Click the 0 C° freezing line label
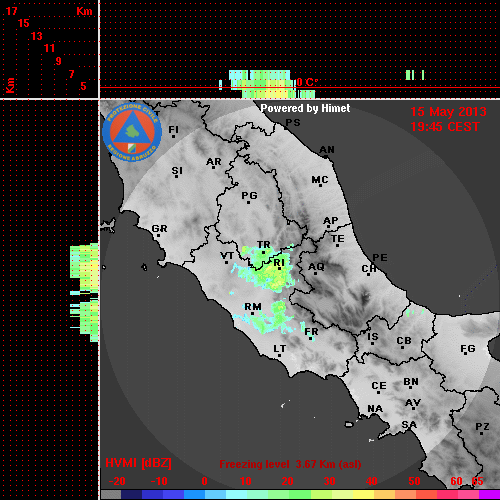 (x=307, y=82)
